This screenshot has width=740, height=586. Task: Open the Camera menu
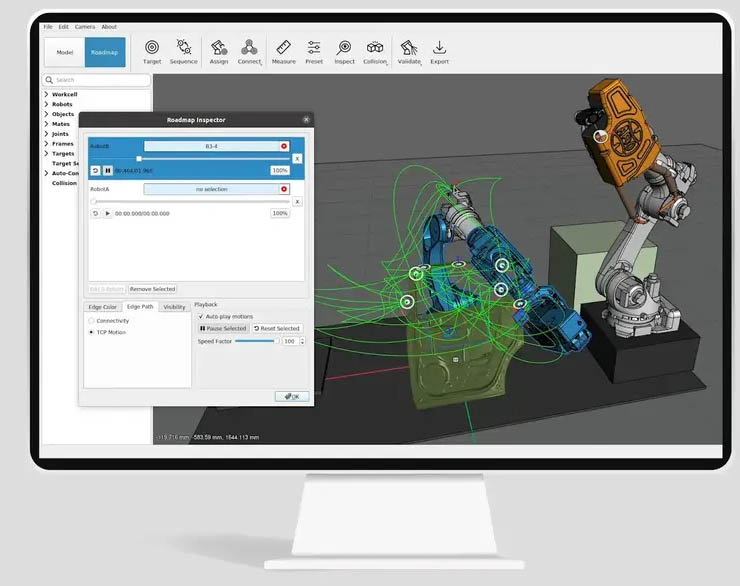(x=85, y=27)
